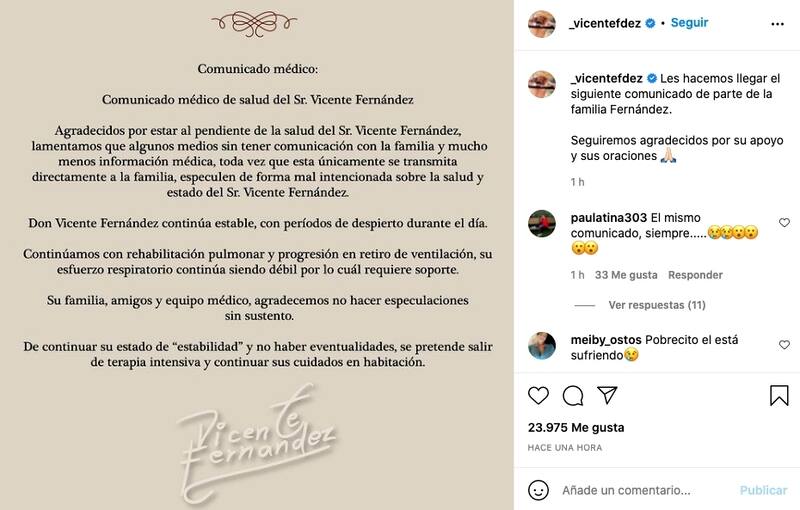Save post with the bookmark icon
The image size is (800, 510).
pos(779,396)
